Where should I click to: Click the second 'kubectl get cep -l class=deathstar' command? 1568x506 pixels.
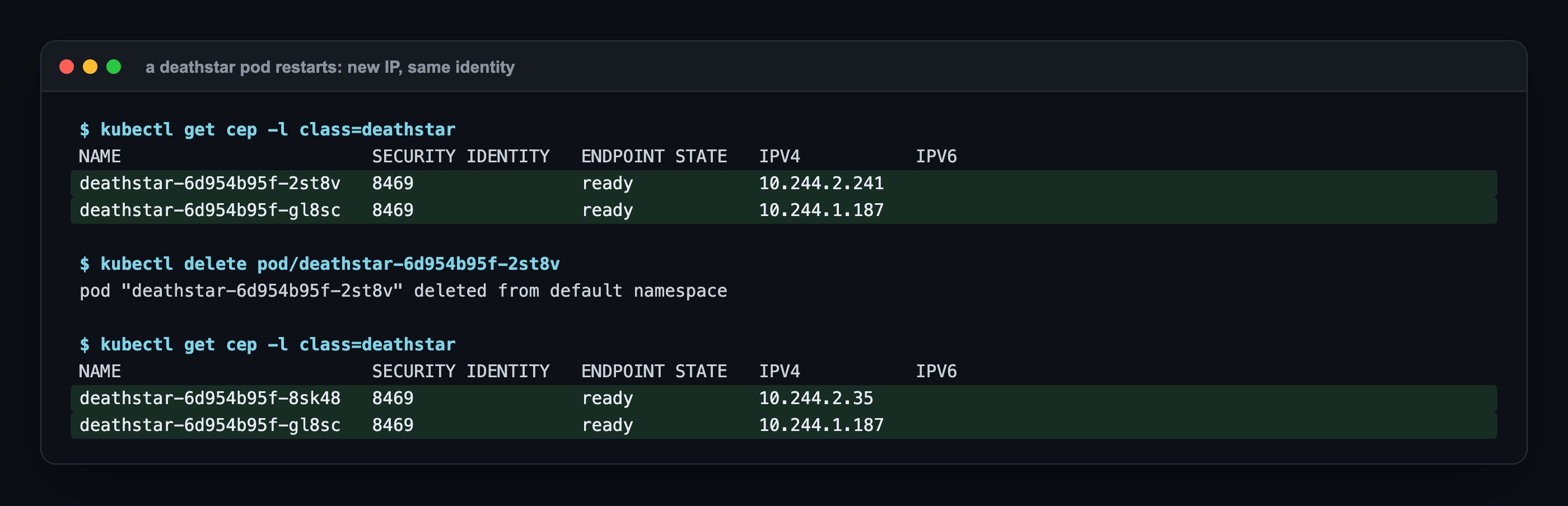tap(267, 344)
